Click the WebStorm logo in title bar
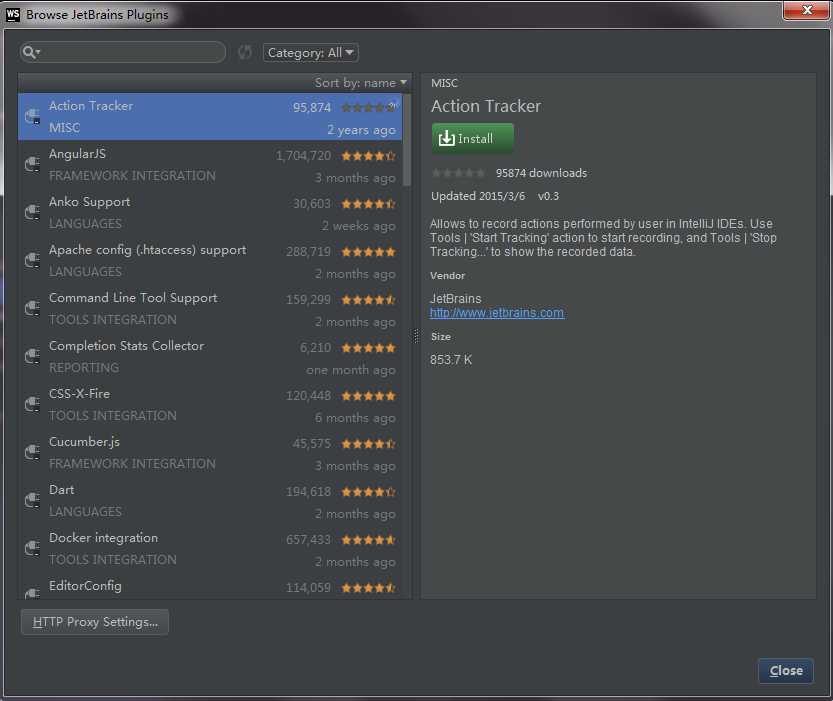Screen dimensions: 833x701 13,14
